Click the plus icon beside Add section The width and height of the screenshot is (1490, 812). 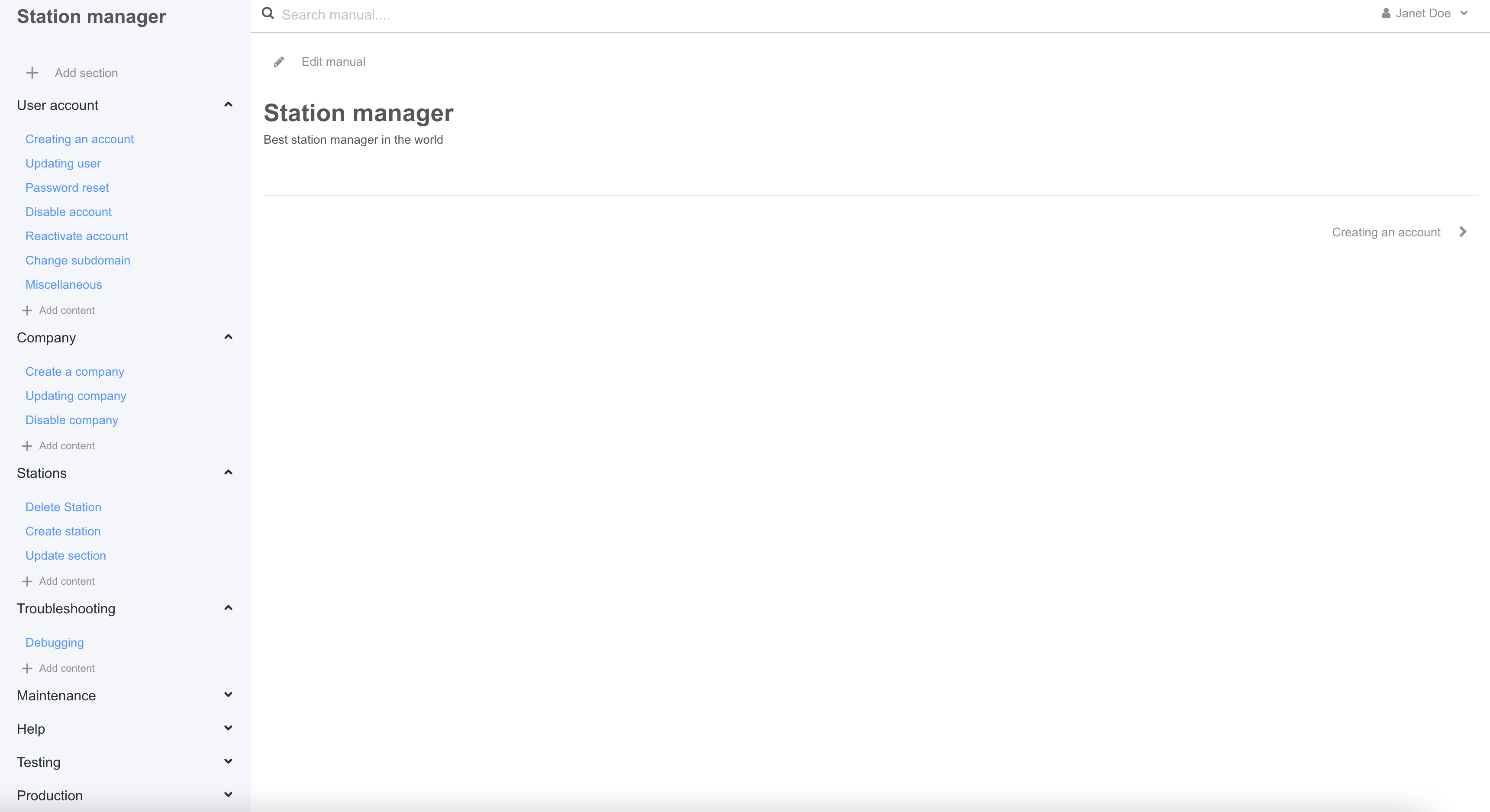tap(32, 73)
